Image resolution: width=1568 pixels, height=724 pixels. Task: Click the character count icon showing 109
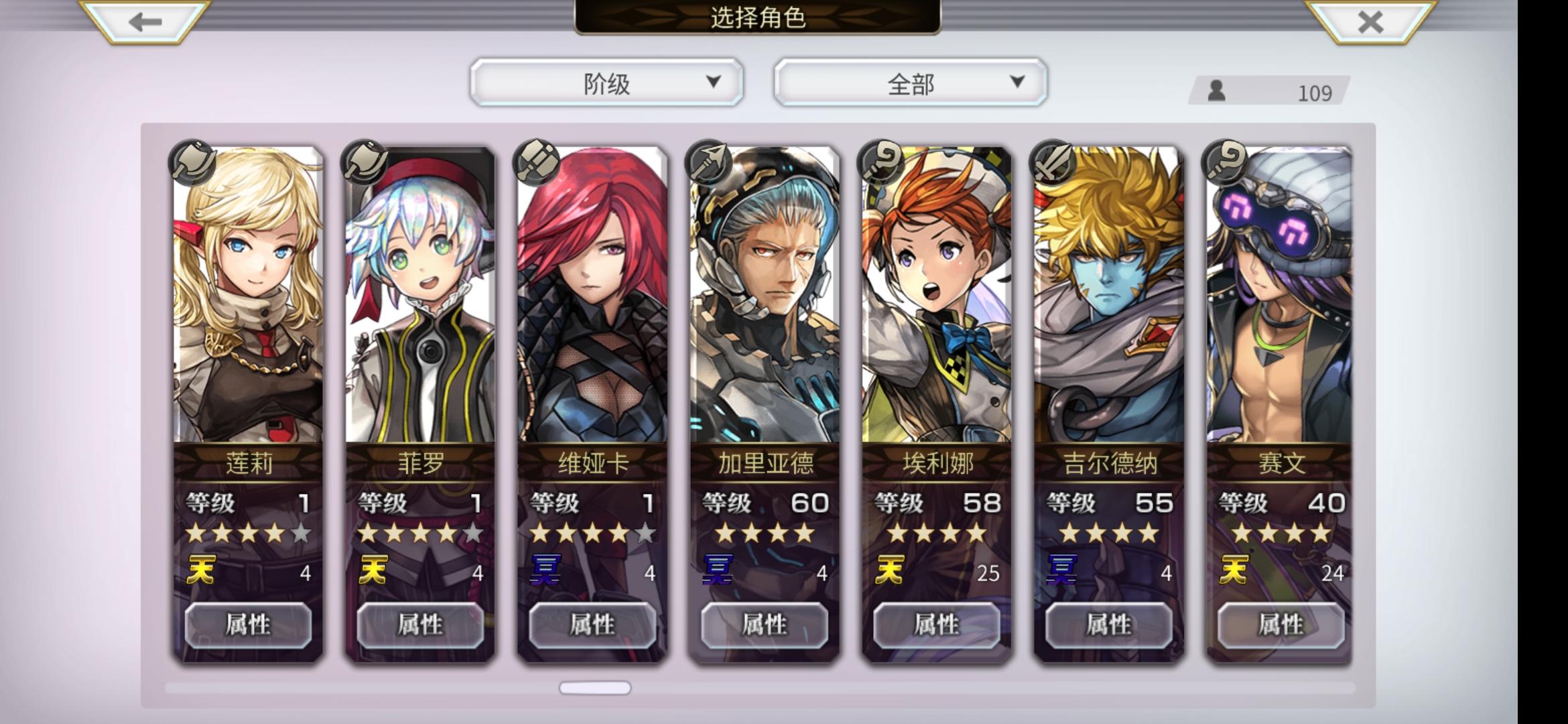tap(1216, 90)
